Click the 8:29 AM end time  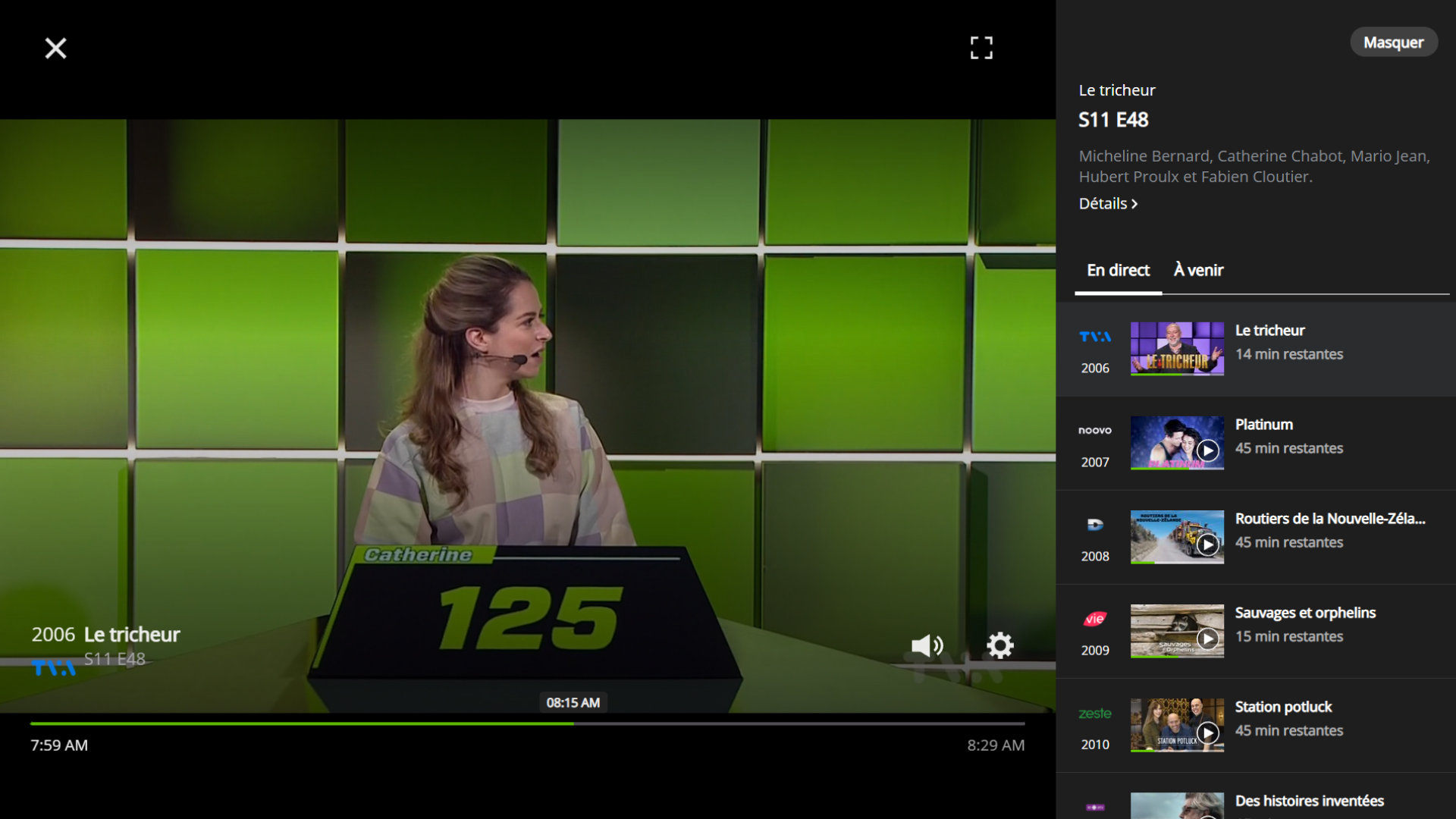tap(996, 745)
